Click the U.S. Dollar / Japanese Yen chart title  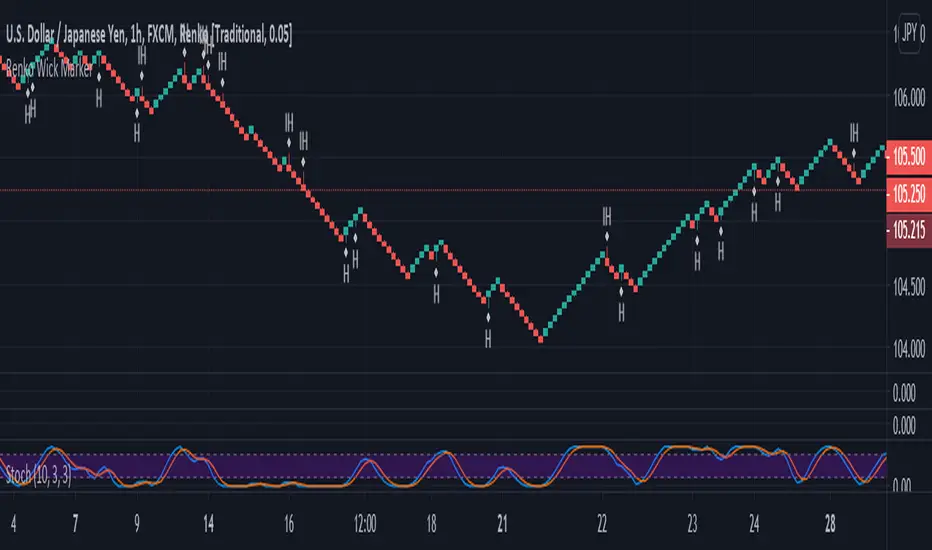point(149,35)
